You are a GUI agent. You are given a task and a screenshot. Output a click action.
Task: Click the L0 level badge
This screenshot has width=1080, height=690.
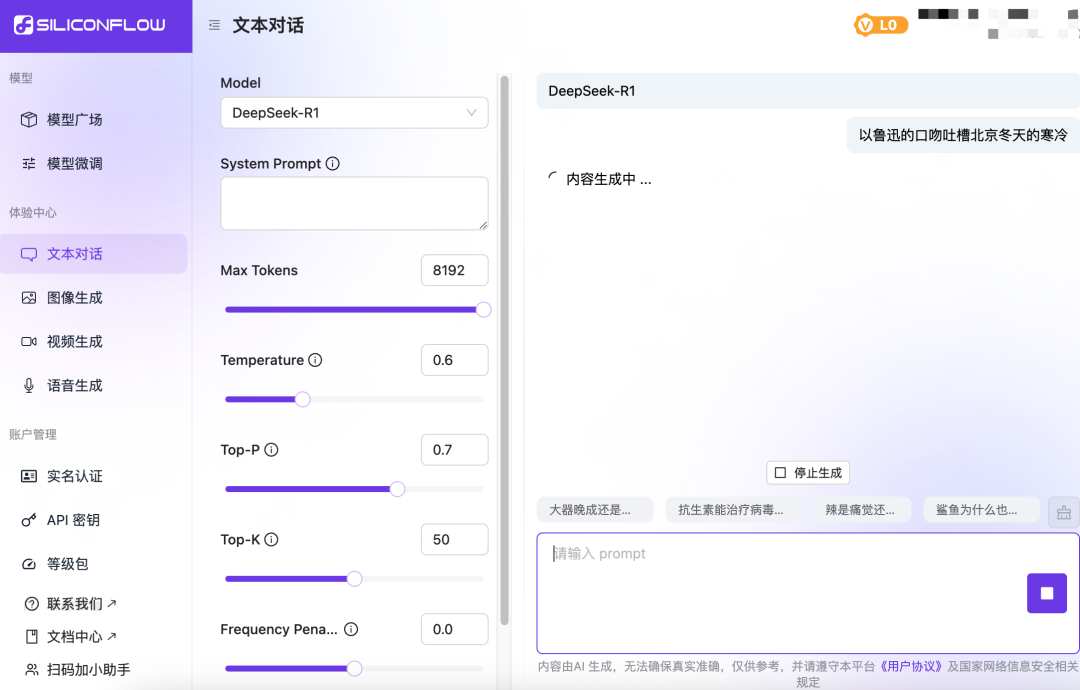pos(881,25)
